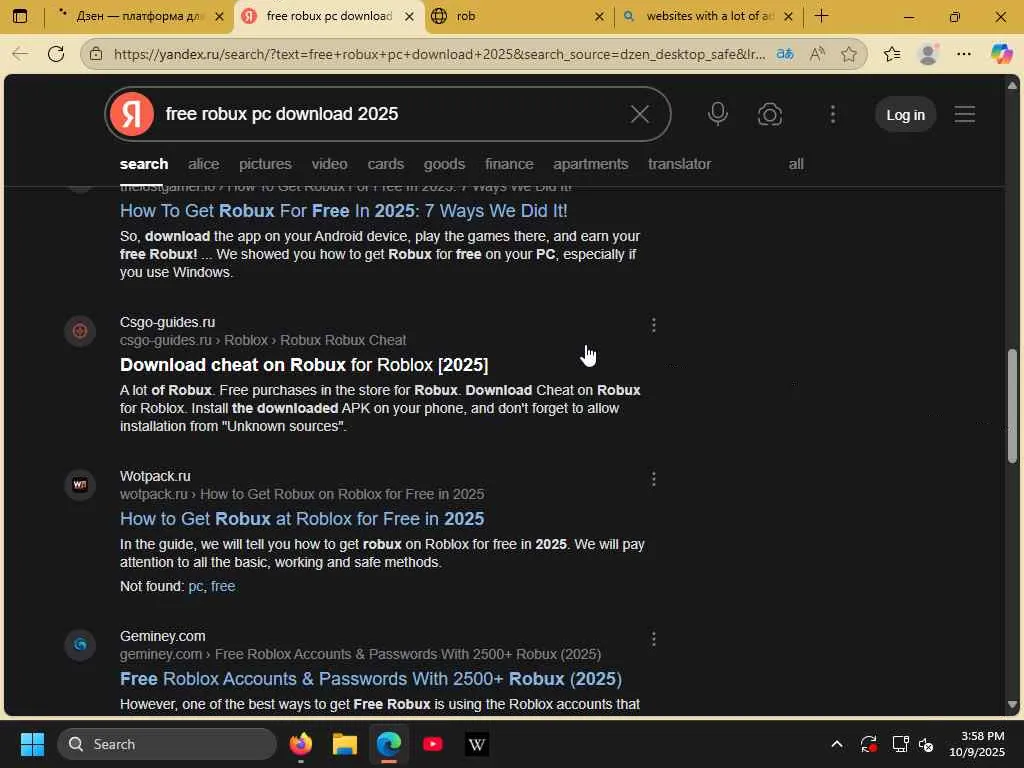View site information lock icon
This screenshot has width=1024, height=768.
96,54
